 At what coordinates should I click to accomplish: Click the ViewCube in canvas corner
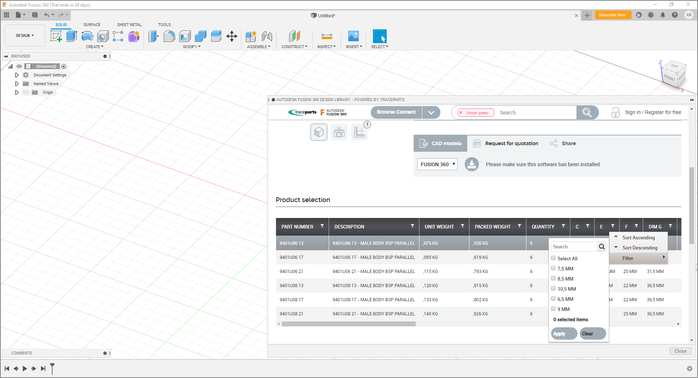tap(672, 74)
